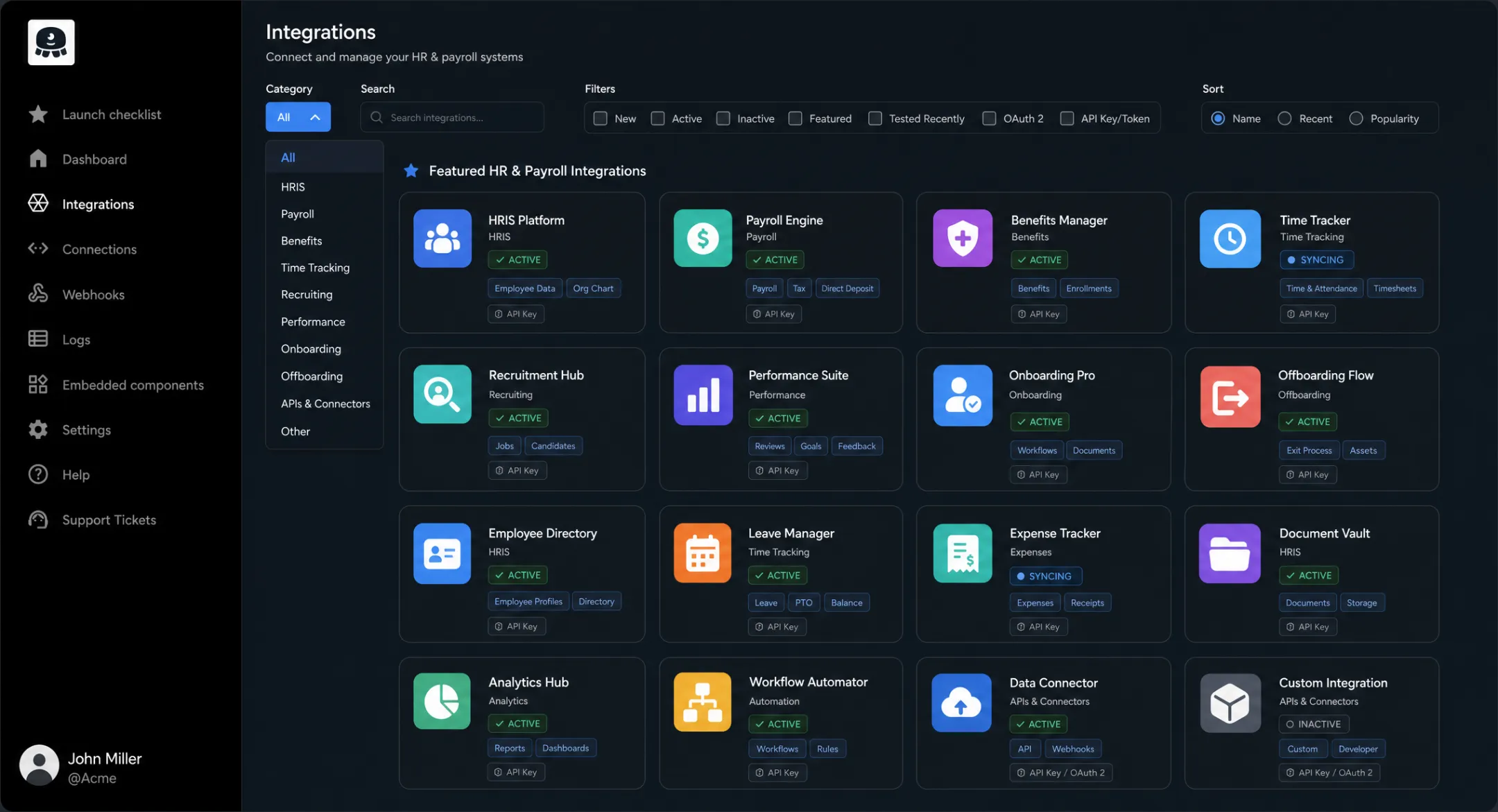
Task: Choose Payroll in the category list
Action: click(324, 214)
